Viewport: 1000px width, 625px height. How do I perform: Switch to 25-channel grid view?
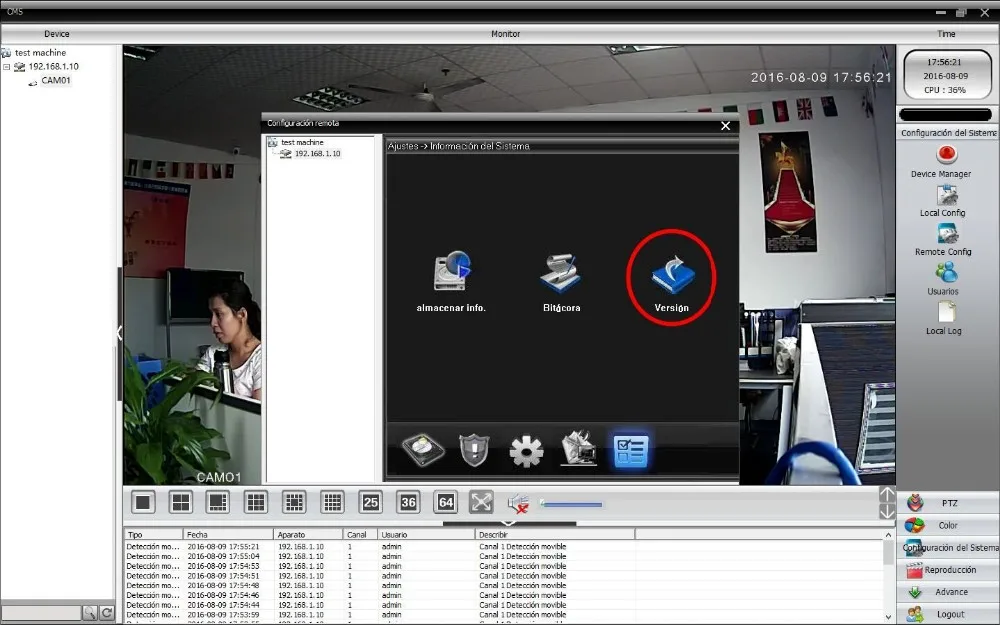click(371, 503)
